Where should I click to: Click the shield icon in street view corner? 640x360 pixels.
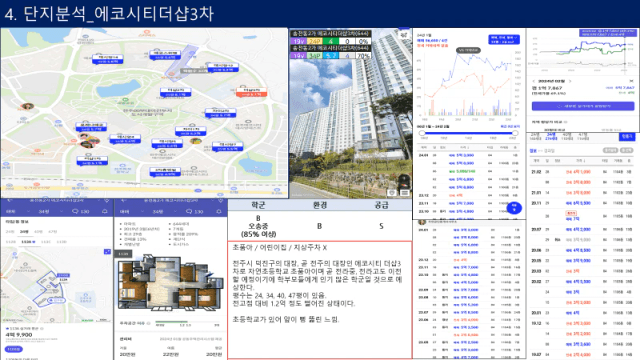point(393,193)
